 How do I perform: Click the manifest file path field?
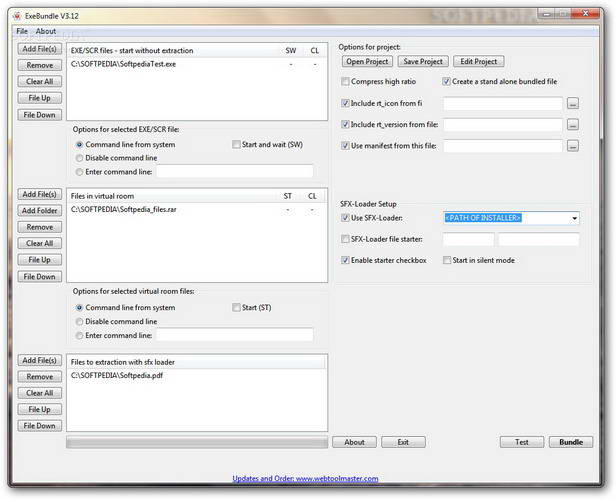tap(503, 146)
